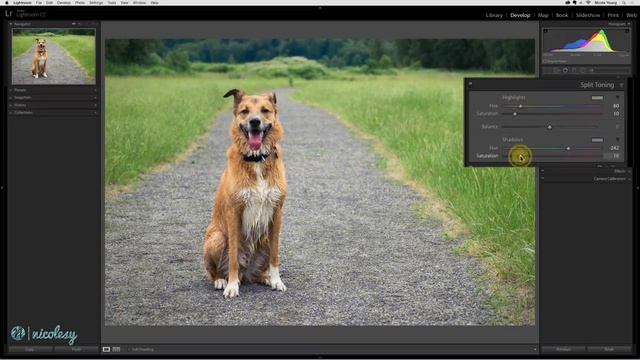Add a new snapshot with plus icon
Image resolution: width=640 pixels, height=360 pixels.
click(95, 98)
